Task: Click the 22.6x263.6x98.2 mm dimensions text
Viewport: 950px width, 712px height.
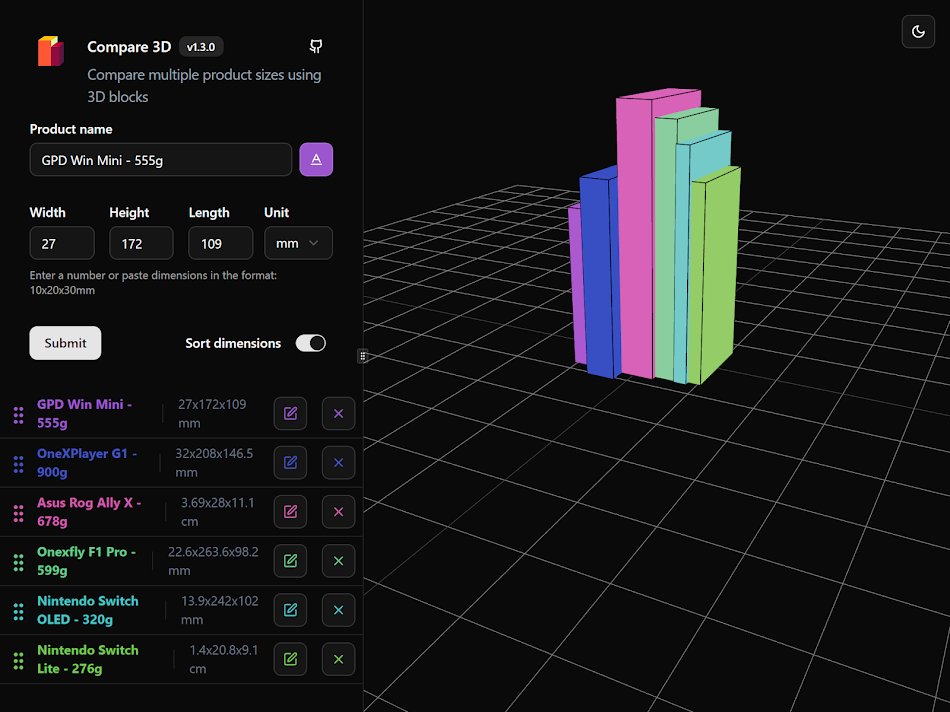Action: point(213,561)
